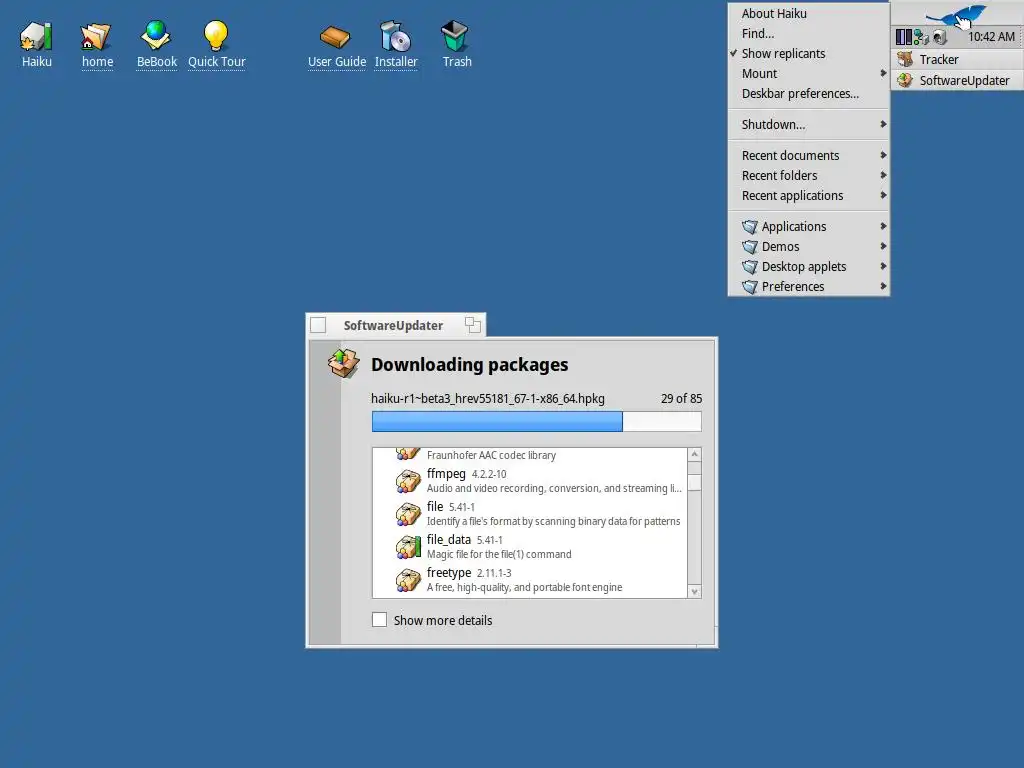This screenshot has width=1024, height=768.
Task: Expand the Shutdown submenu arrow
Action: 883,124
